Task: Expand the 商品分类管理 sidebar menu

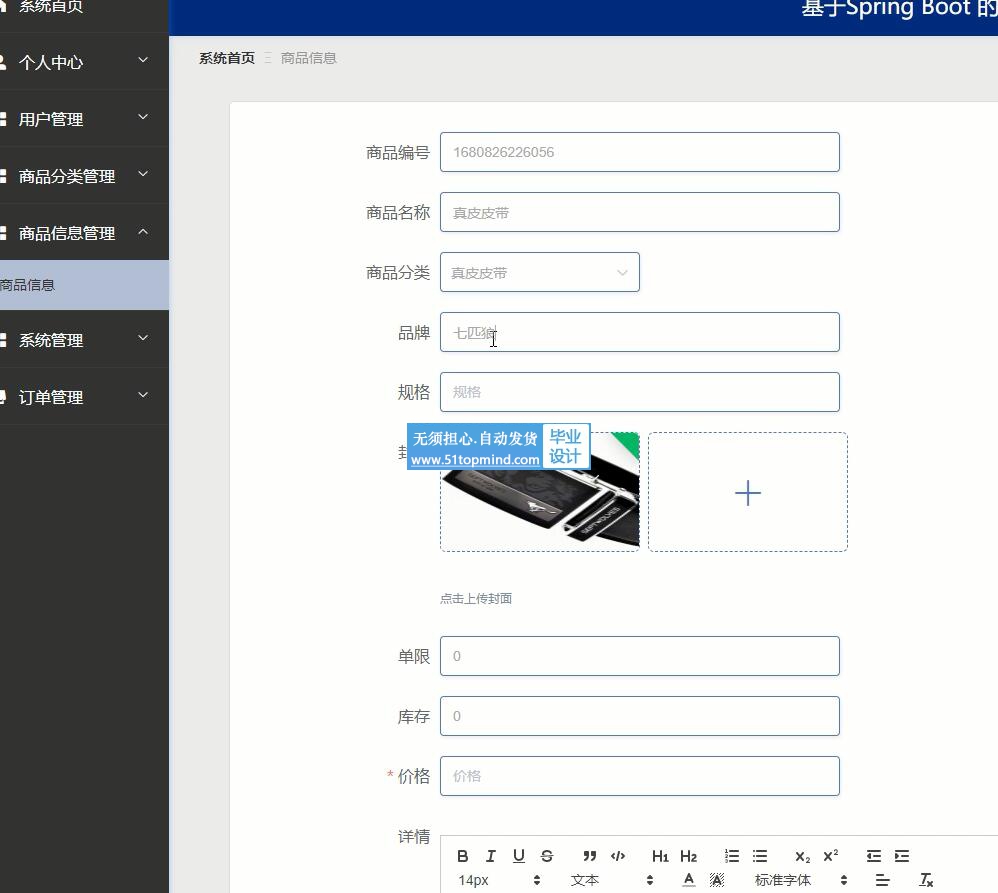Action: tap(84, 176)
